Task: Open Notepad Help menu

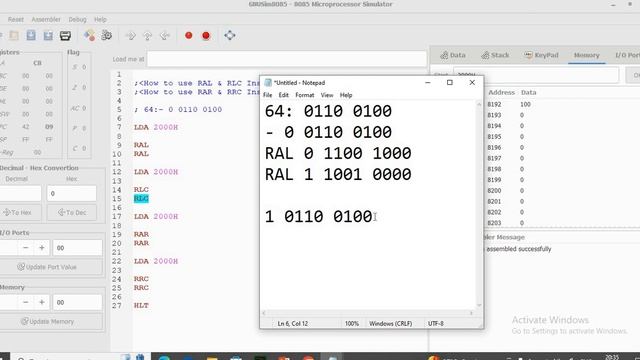Action: [346, 95]
